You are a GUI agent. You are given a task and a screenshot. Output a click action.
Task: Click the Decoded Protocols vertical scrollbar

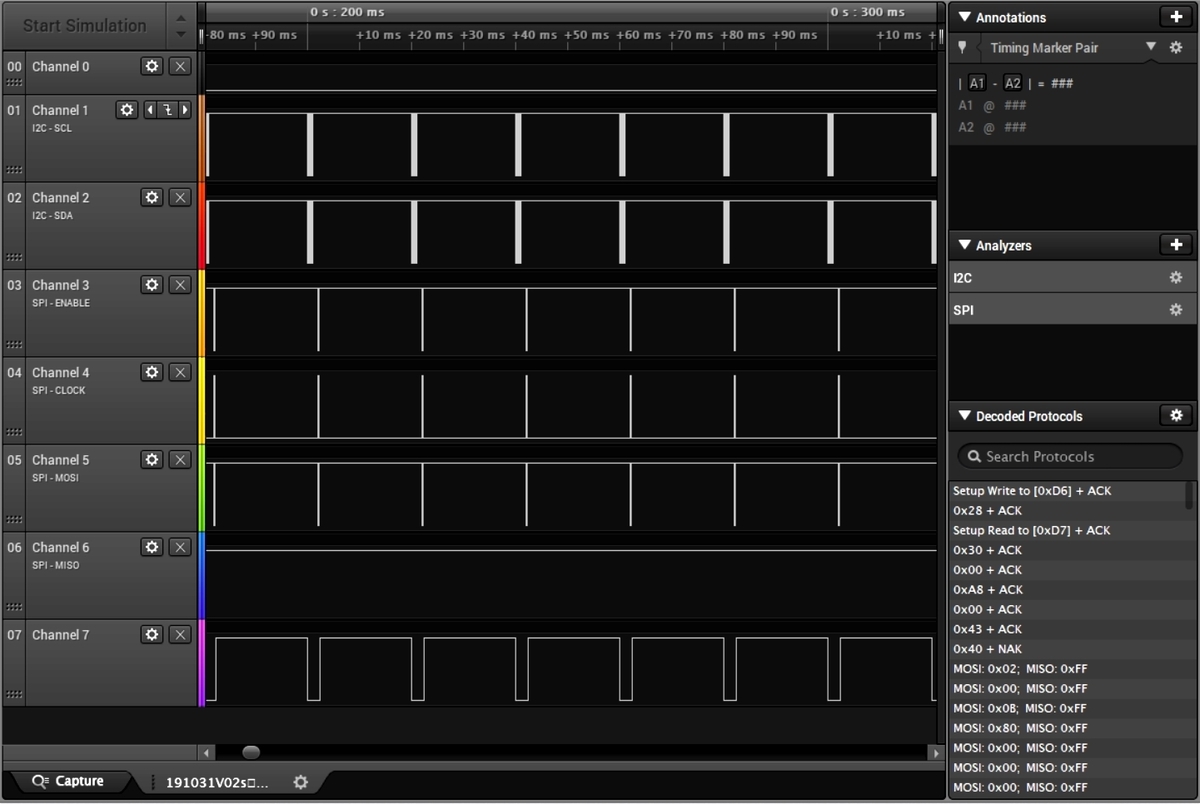tap(1190, 495)
